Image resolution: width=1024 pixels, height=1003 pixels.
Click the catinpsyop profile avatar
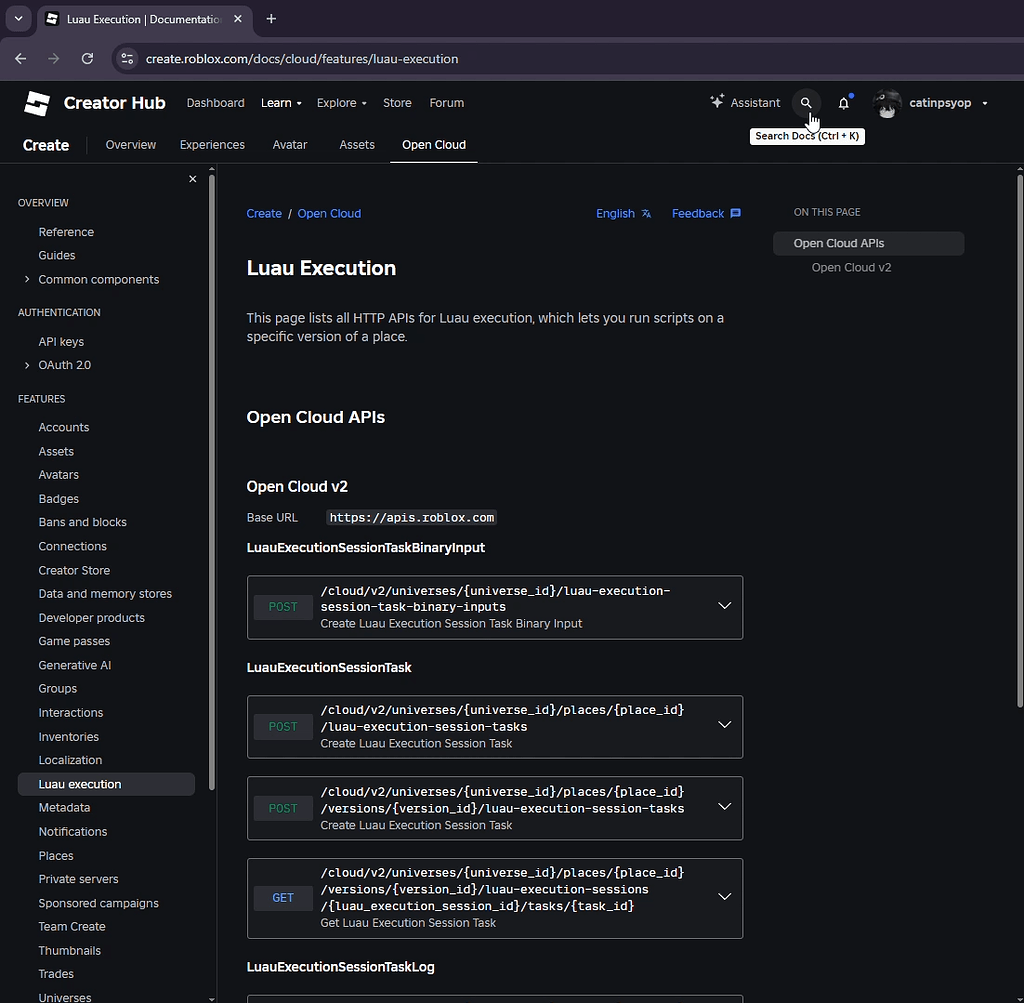point(887,103)
